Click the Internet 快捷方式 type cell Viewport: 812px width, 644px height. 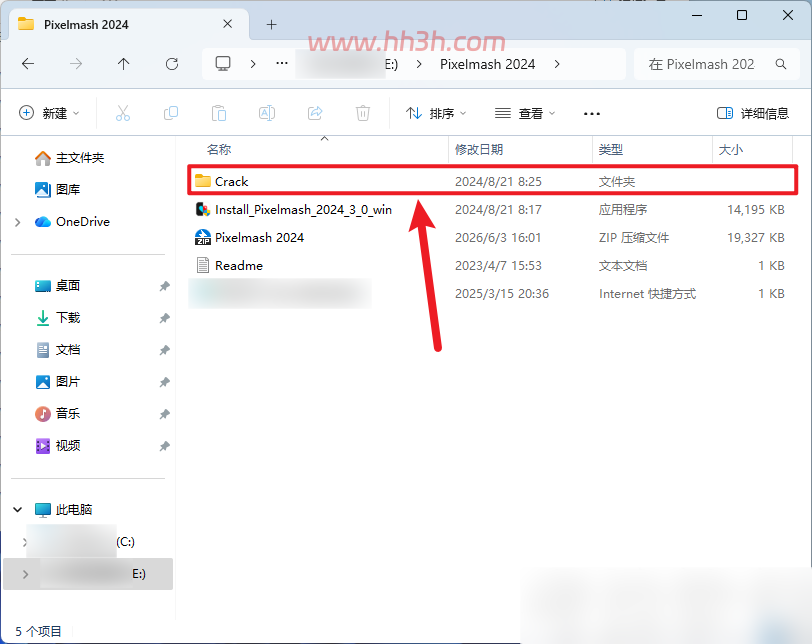tap(647, 294)
